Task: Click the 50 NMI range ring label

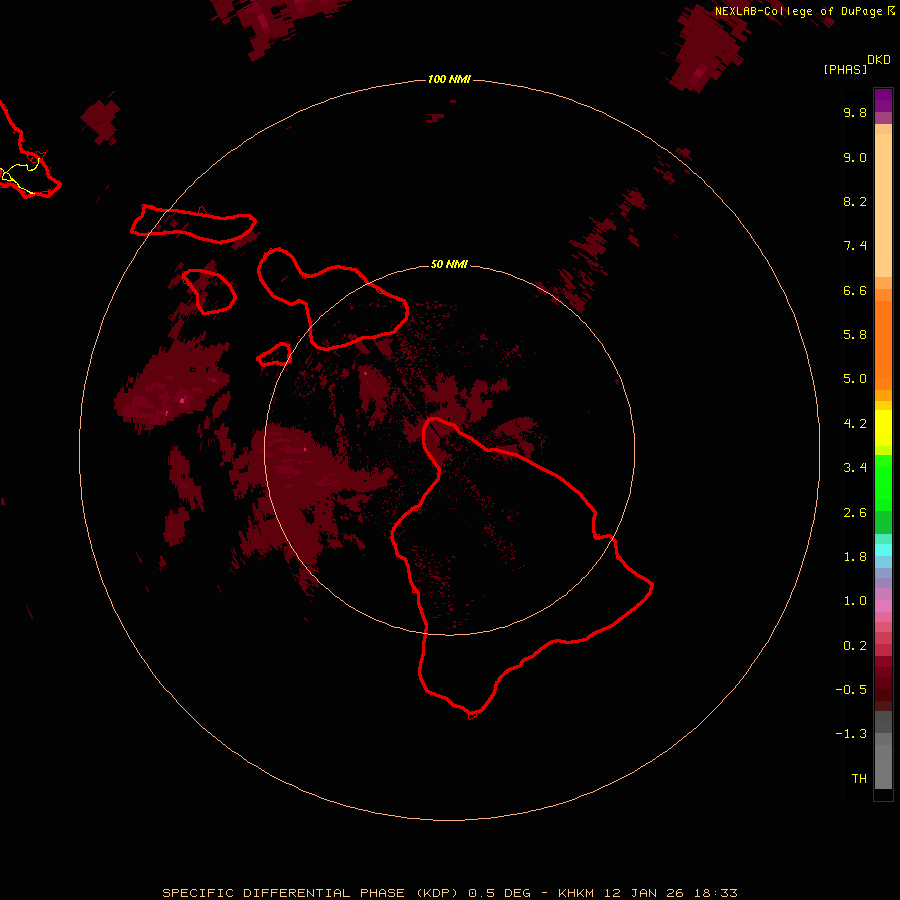Action: point(449,264)
